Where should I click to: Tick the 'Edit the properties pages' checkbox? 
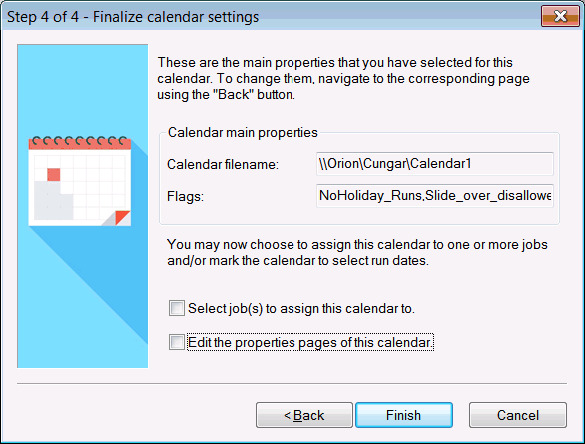click(x=176, y=342)
